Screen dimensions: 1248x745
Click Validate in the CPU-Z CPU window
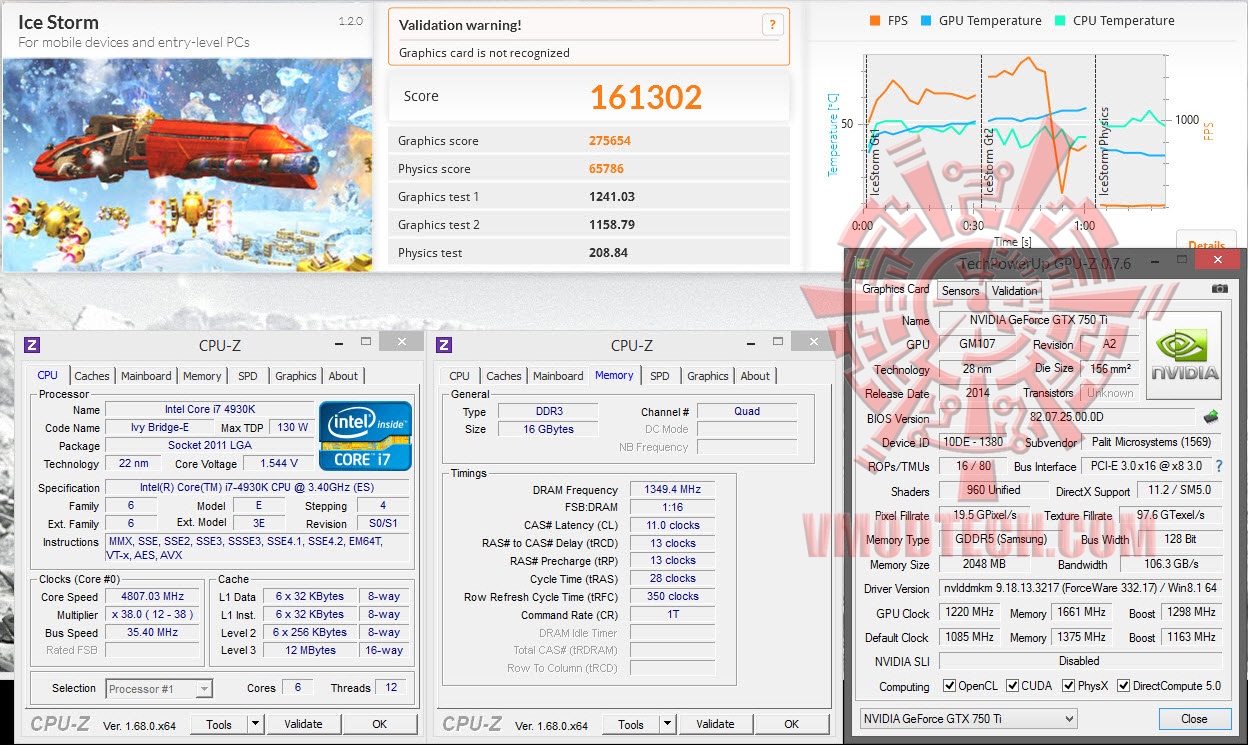[x=303, y=724]
